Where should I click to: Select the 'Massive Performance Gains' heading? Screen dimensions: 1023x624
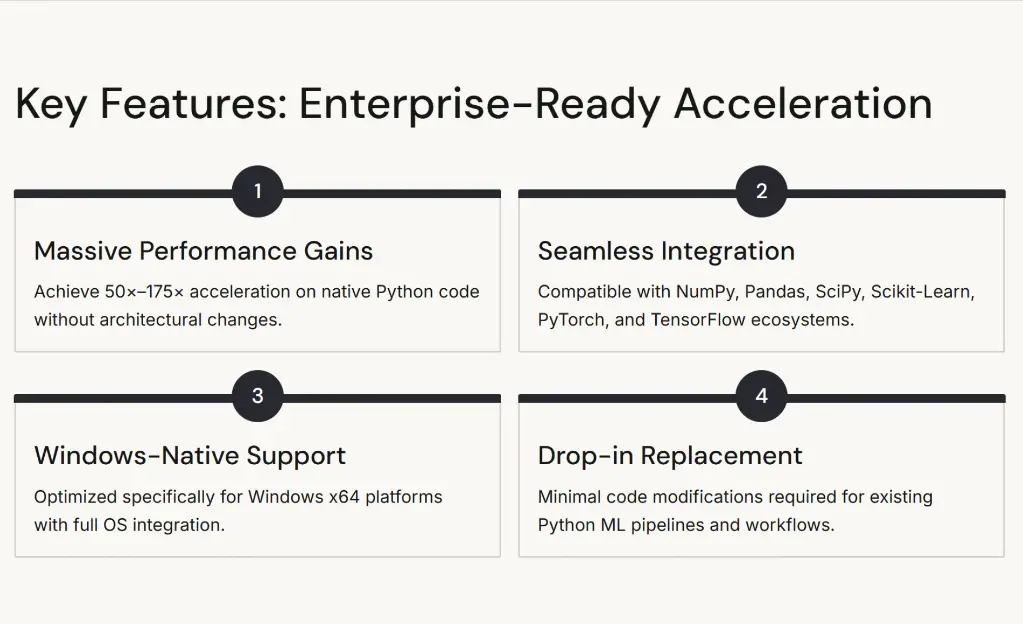coord(203,251)
